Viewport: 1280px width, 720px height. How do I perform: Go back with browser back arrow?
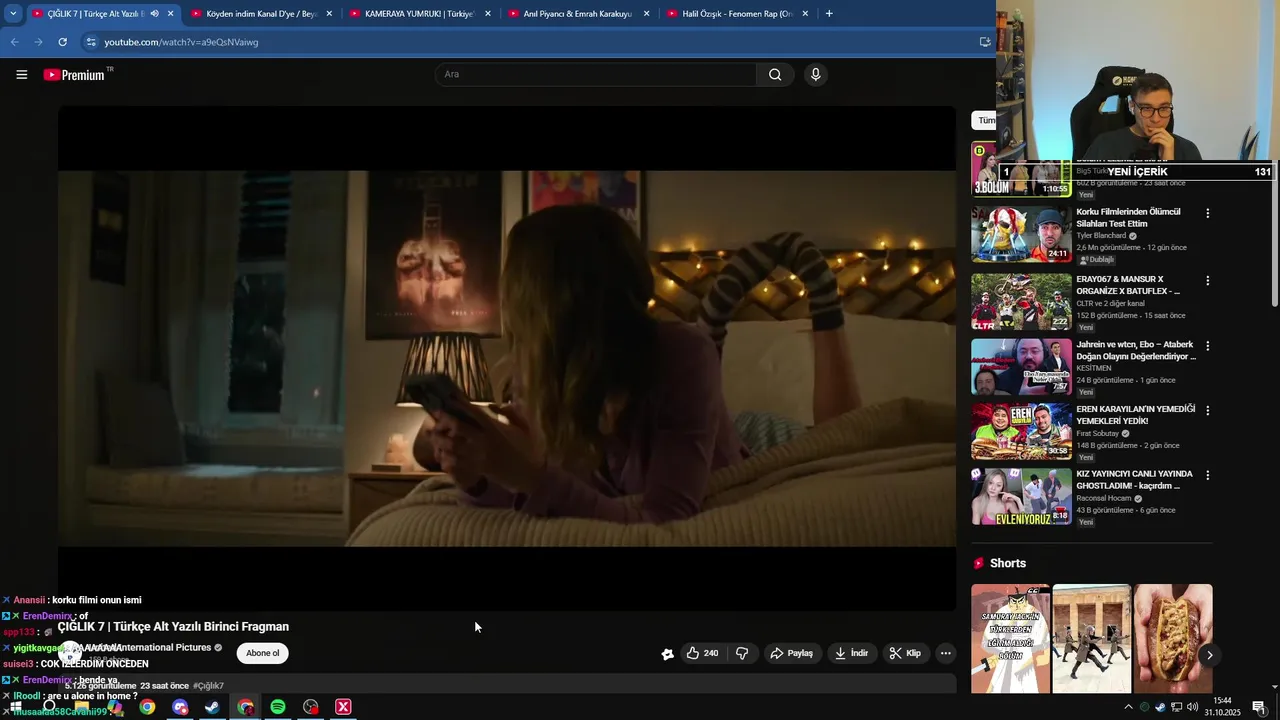click(x=14, y=42)
